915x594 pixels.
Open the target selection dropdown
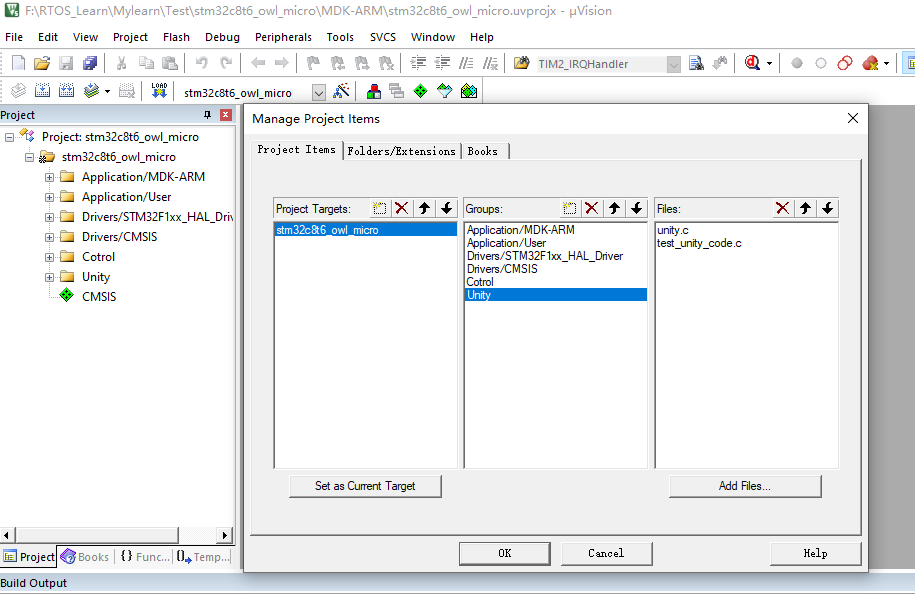coord(318,91)
